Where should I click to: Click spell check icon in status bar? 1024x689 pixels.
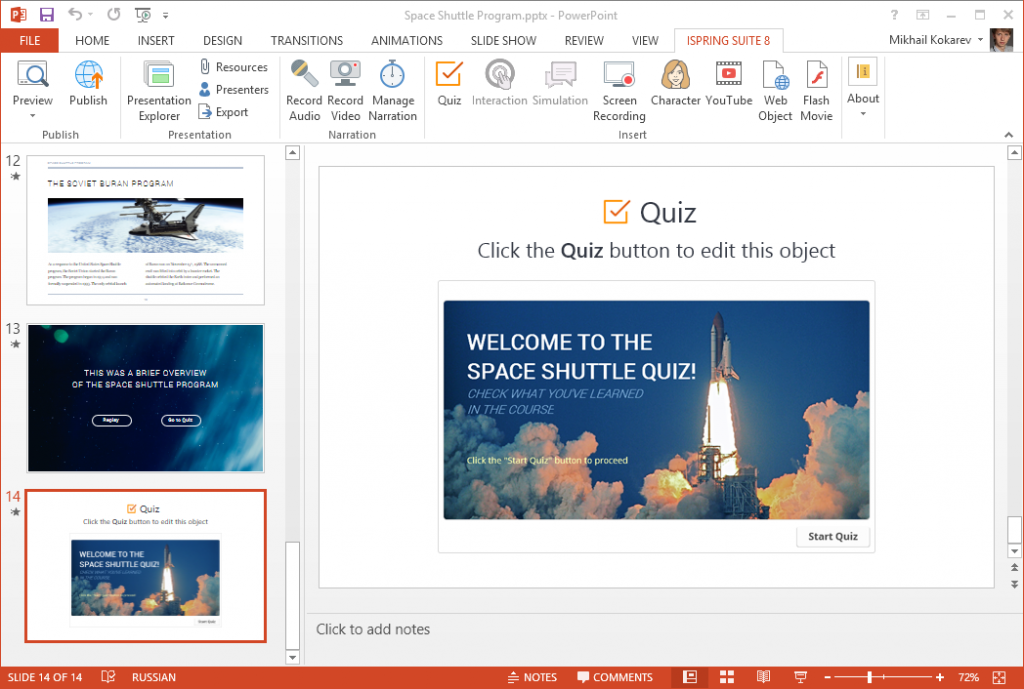108,677
